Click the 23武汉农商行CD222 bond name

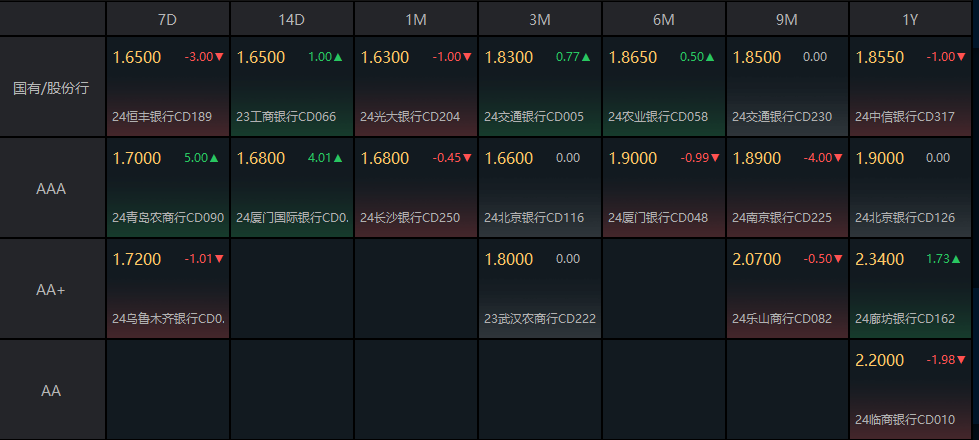pyautogui.click(x=540, y=318)
